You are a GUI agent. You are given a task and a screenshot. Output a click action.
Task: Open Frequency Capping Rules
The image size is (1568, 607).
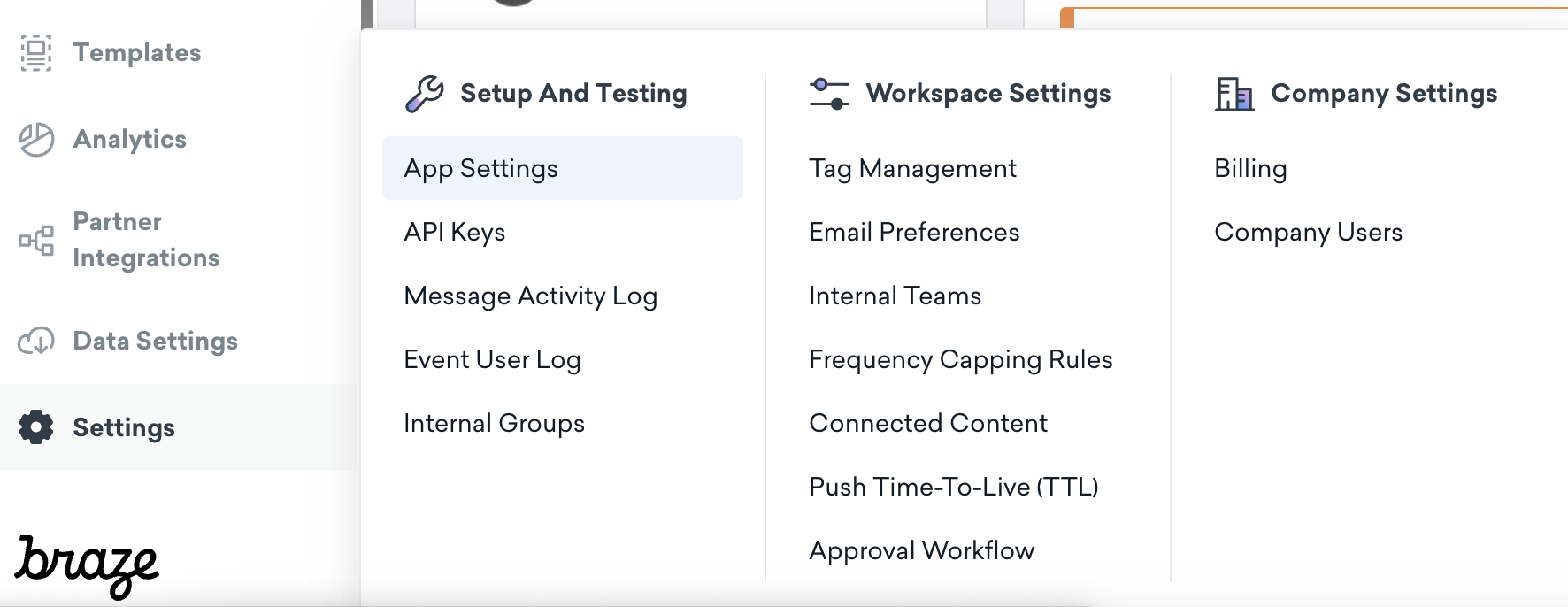(960, 359)
